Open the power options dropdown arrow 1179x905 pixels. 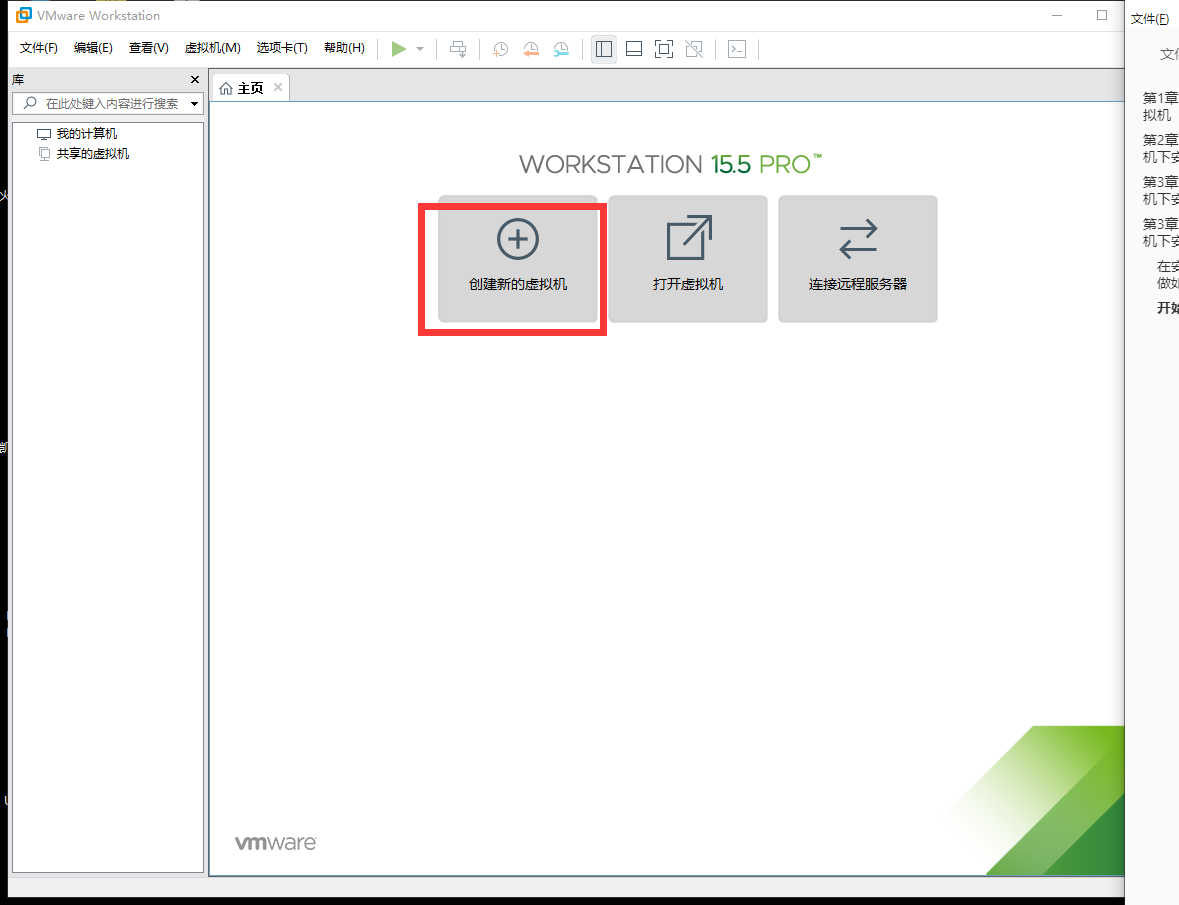point(420,49)
